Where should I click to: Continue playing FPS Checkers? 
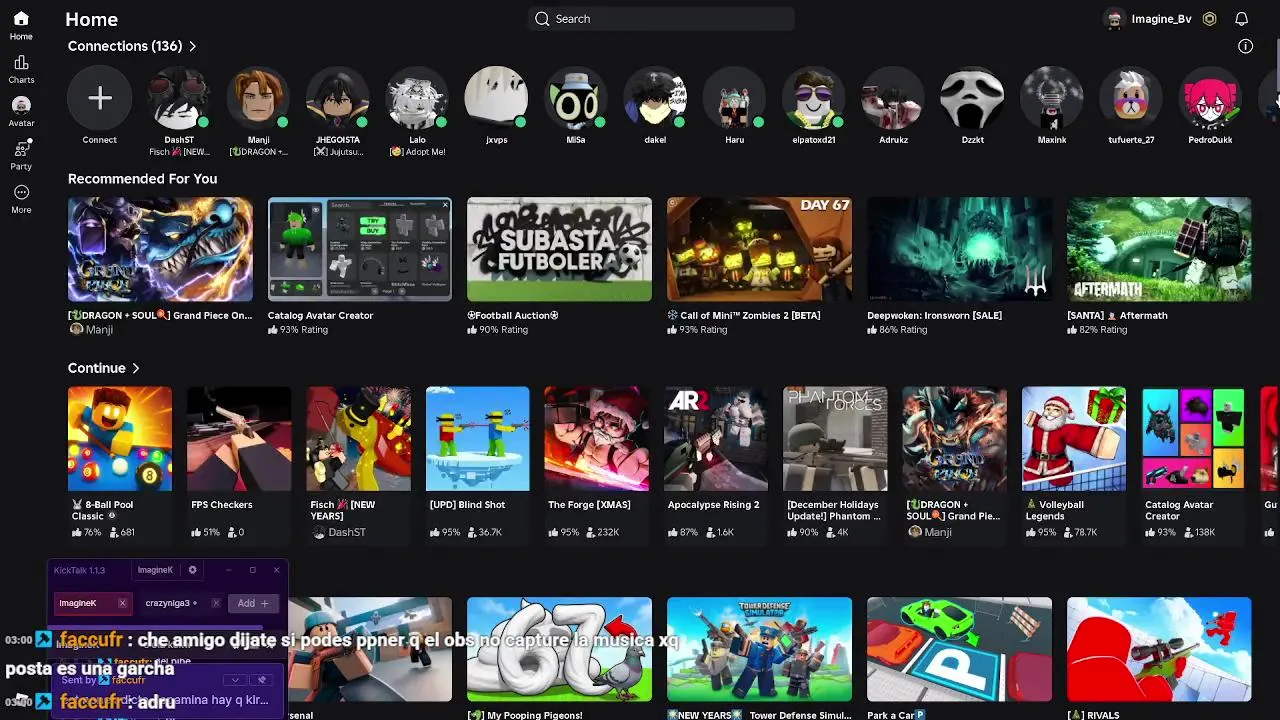[x=239, y=439]
